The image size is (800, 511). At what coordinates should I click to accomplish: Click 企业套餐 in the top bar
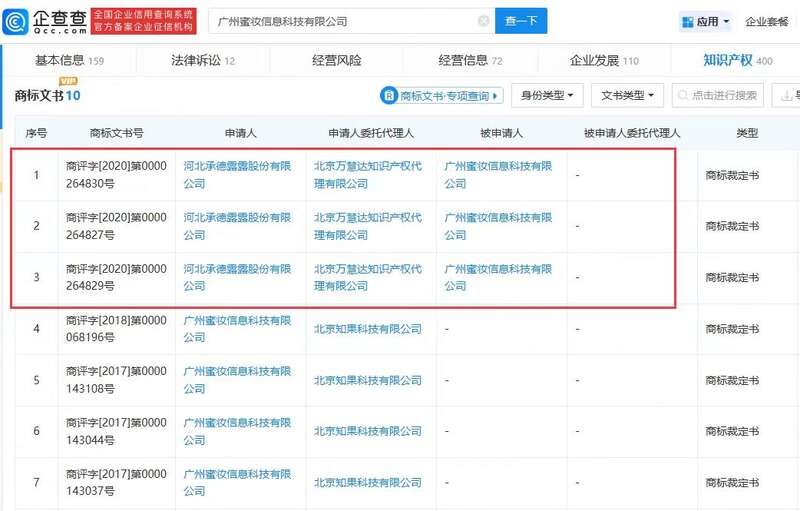point(766,21)
